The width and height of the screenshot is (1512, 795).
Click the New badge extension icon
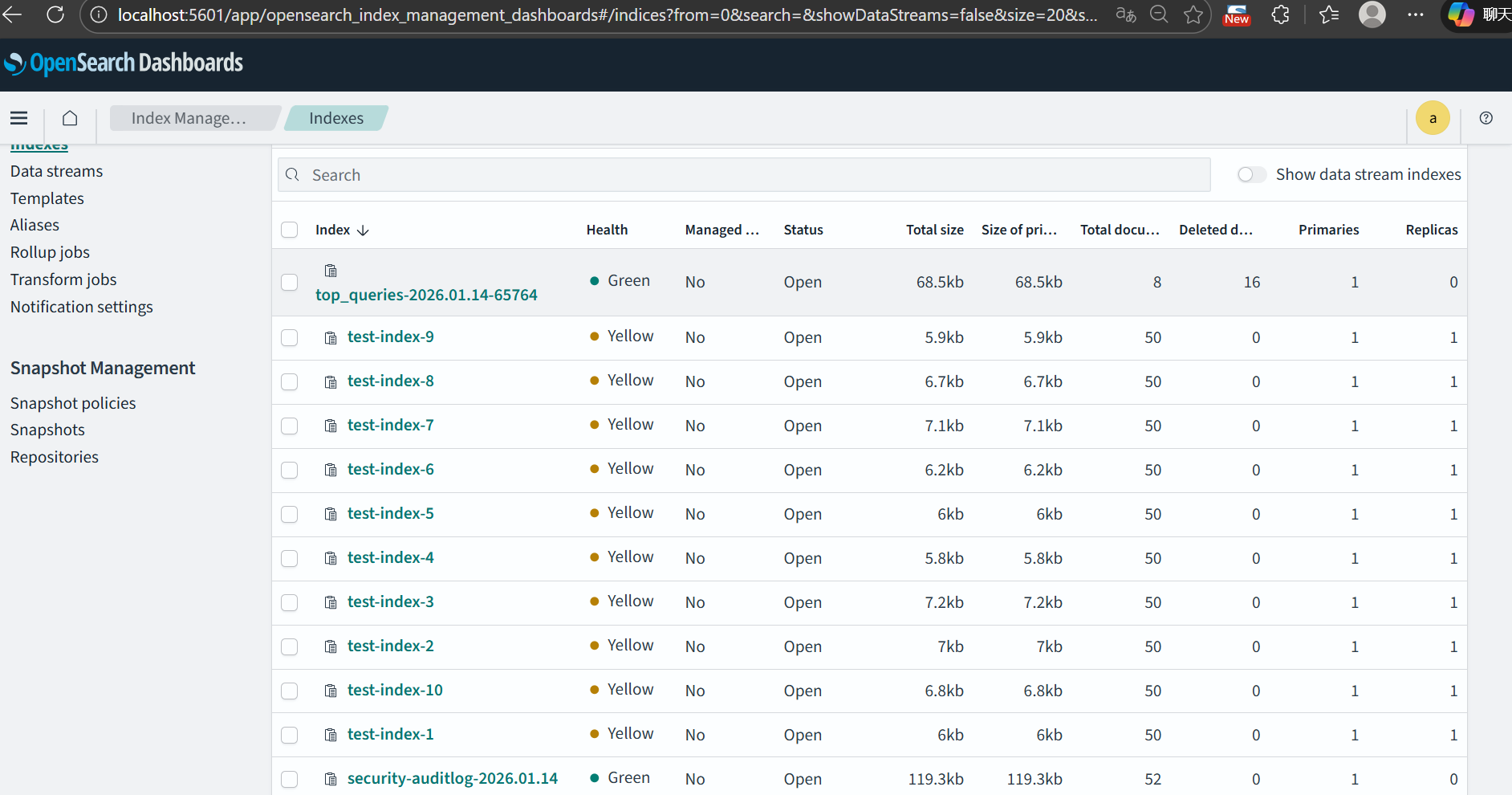(x=1237, y=14)
